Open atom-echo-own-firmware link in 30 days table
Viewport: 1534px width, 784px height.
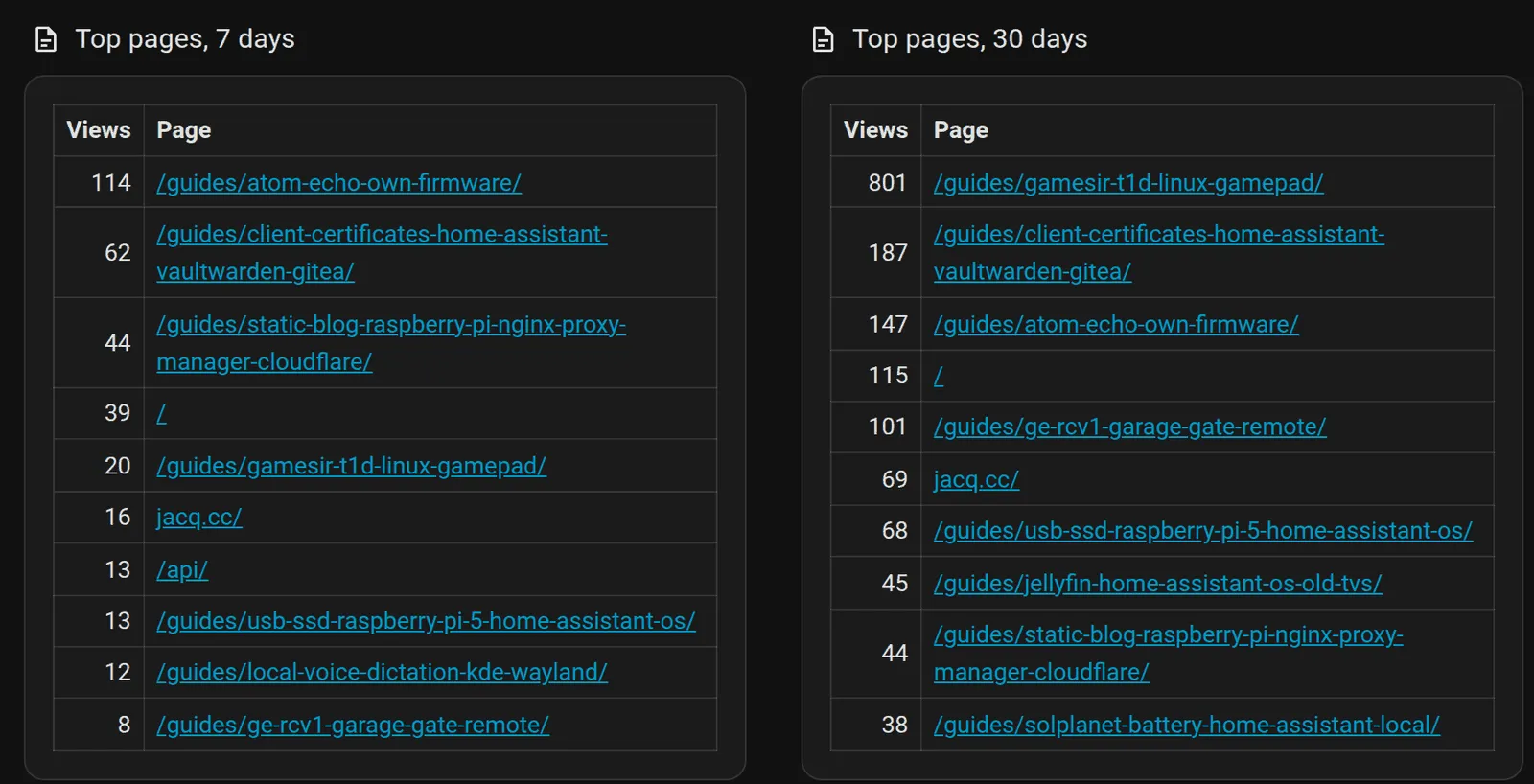1116,325
